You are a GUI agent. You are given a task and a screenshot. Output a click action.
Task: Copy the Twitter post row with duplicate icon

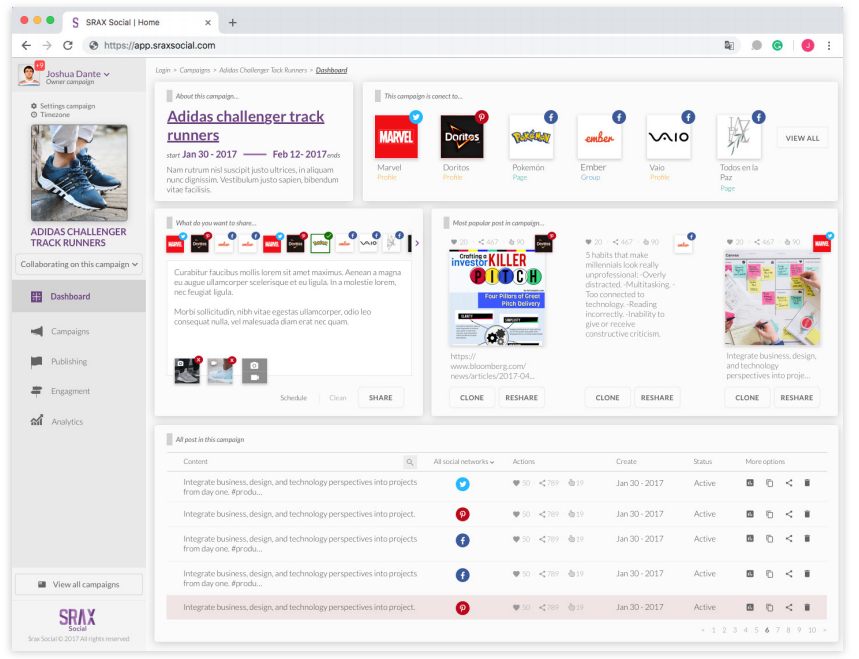click(x=770, y=483)
